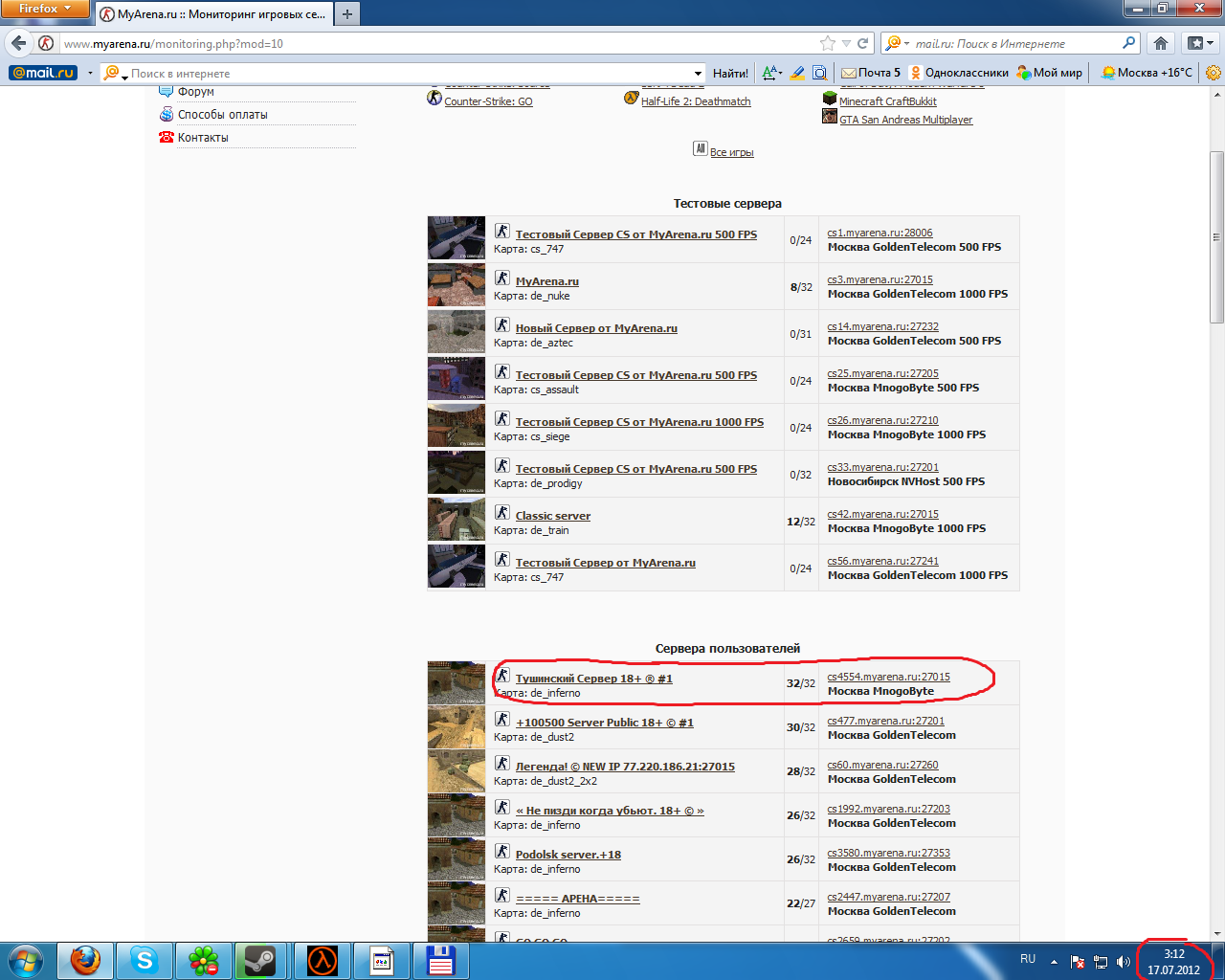Open the Firefox application menu
Image resolution: width=1225 pixels, height=980 pixels.
45,9
